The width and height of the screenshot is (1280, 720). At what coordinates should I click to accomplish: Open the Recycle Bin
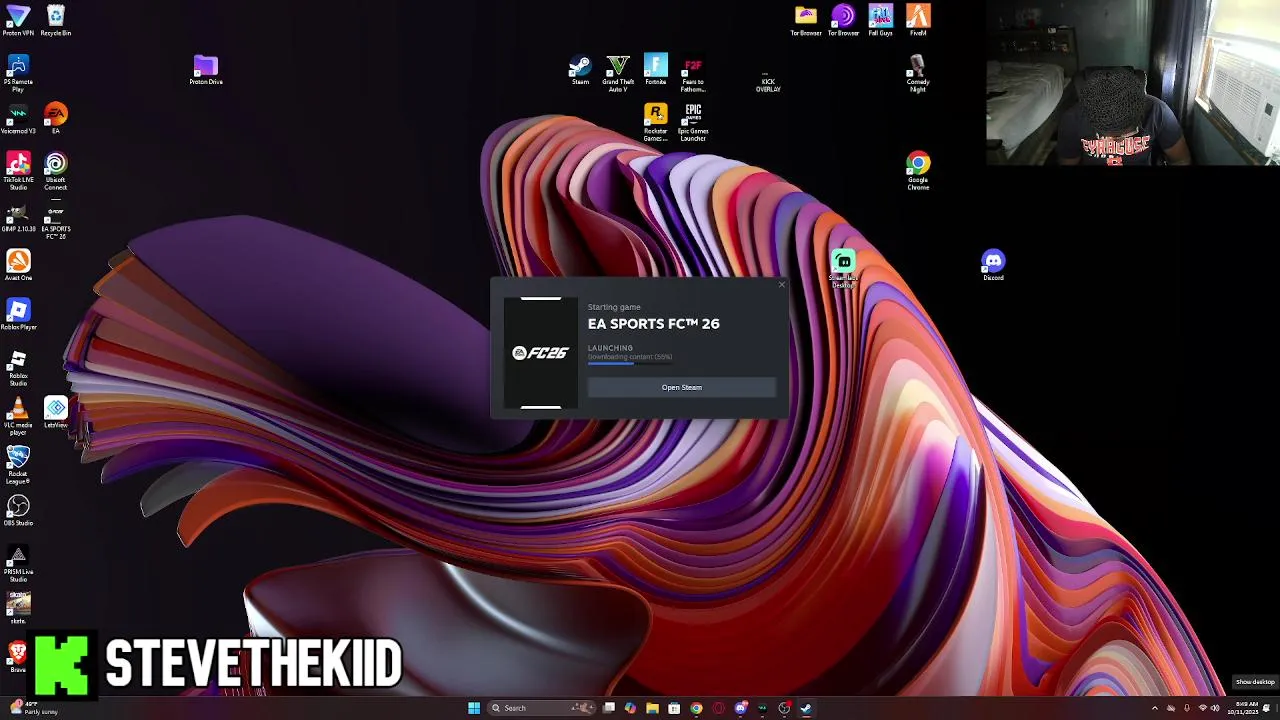(x=55, y=20)
